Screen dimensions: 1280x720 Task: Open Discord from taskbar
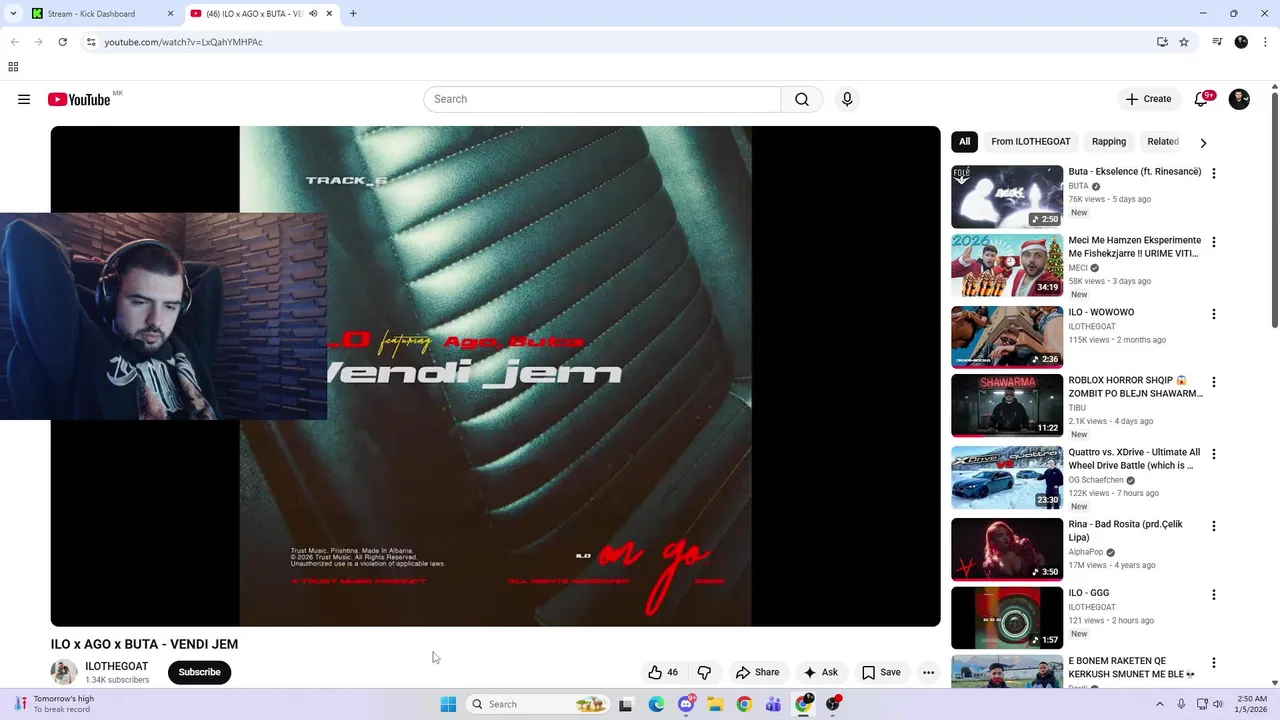(x=686, y=704)
